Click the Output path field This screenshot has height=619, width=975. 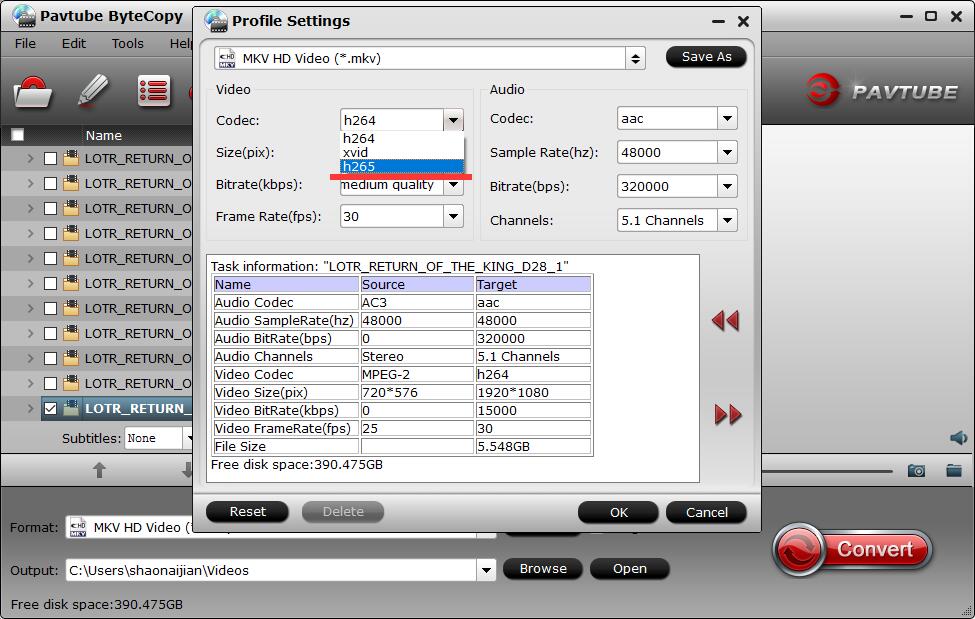(272, 570)
